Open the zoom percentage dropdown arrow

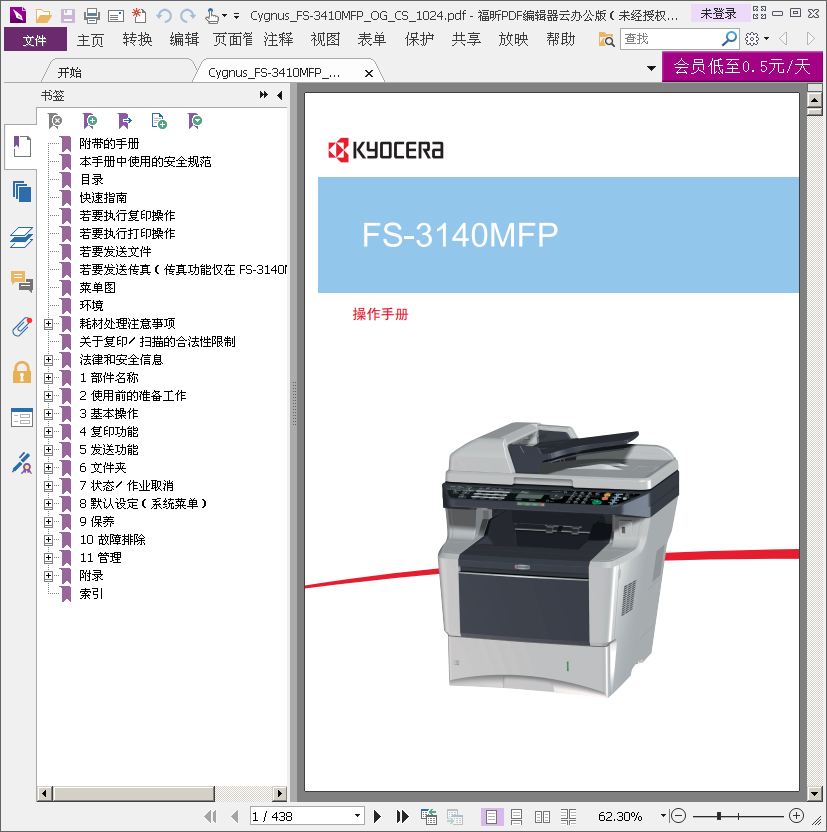click(663, 816)
